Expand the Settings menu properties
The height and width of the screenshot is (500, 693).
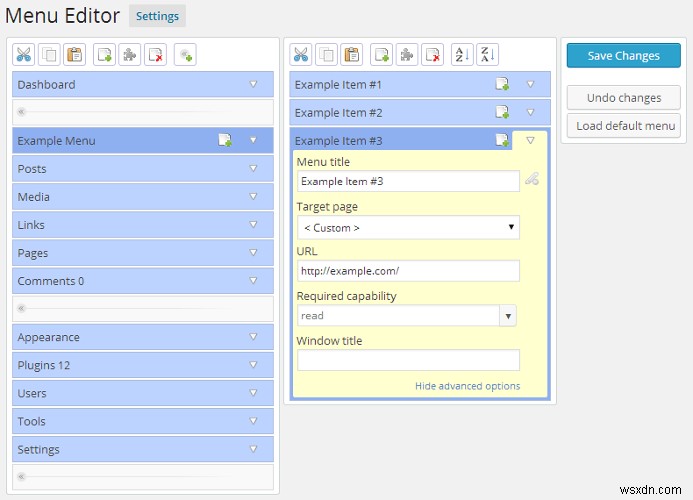(253, 449)
